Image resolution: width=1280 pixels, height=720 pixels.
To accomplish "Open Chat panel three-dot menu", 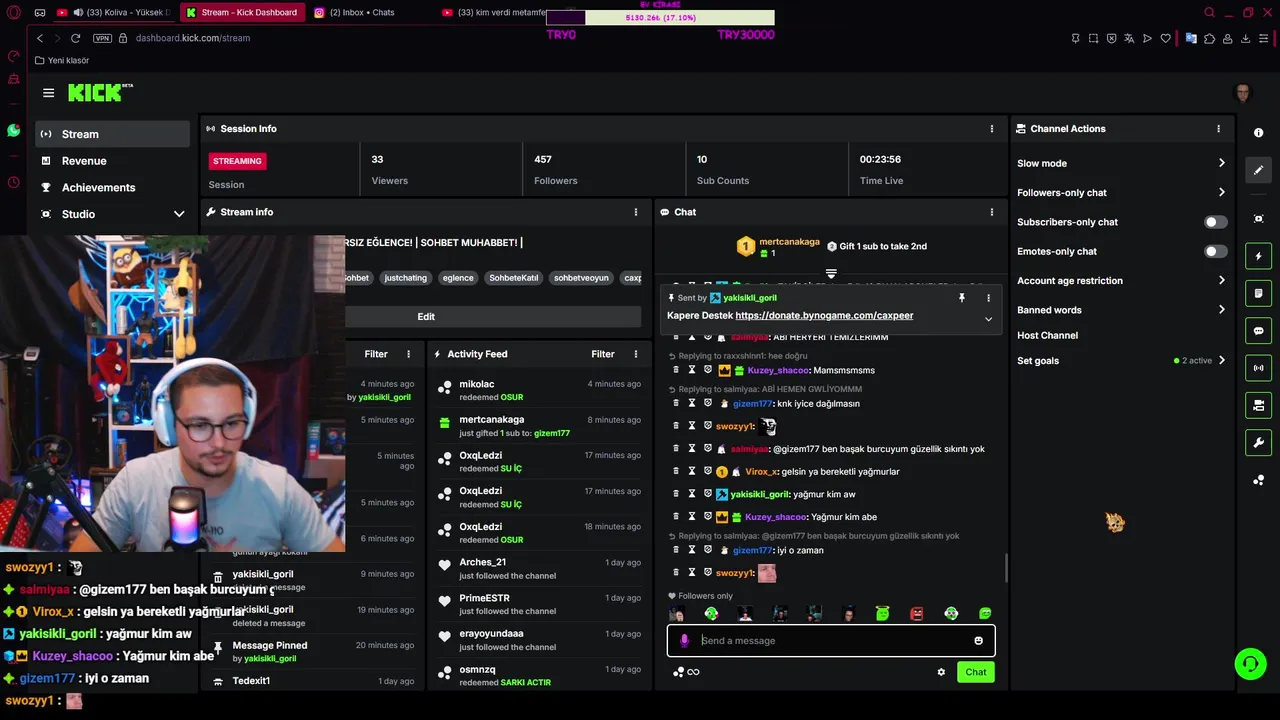I will 991,212.
